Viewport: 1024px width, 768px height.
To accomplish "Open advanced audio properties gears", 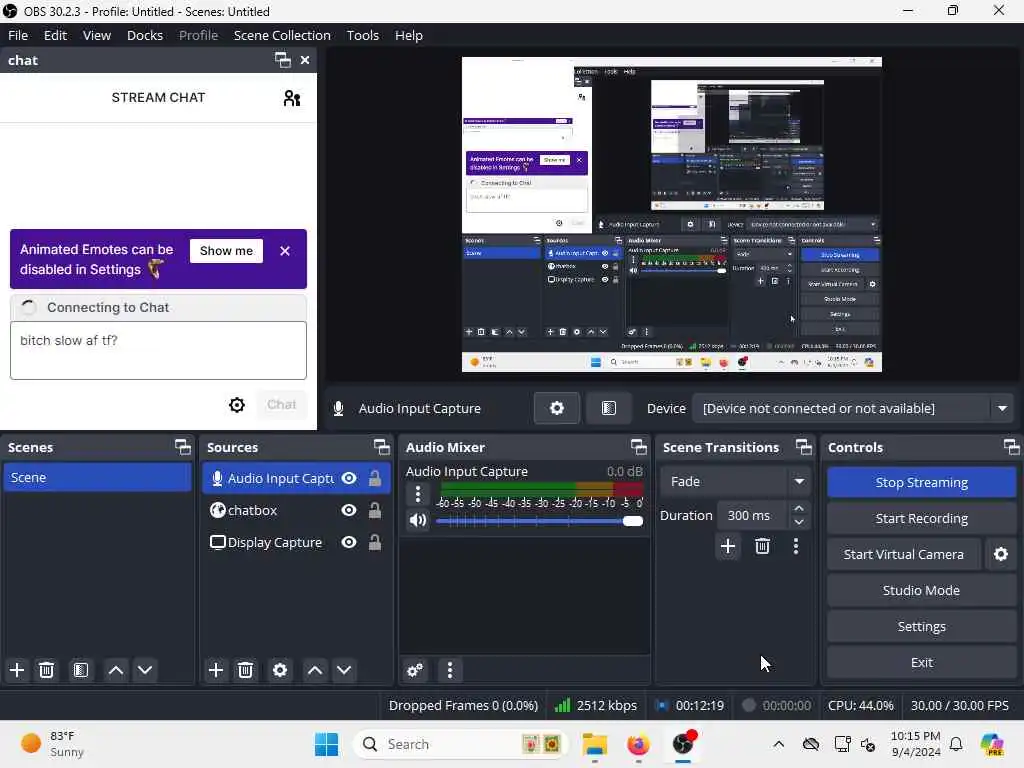I will click(415, 670).
